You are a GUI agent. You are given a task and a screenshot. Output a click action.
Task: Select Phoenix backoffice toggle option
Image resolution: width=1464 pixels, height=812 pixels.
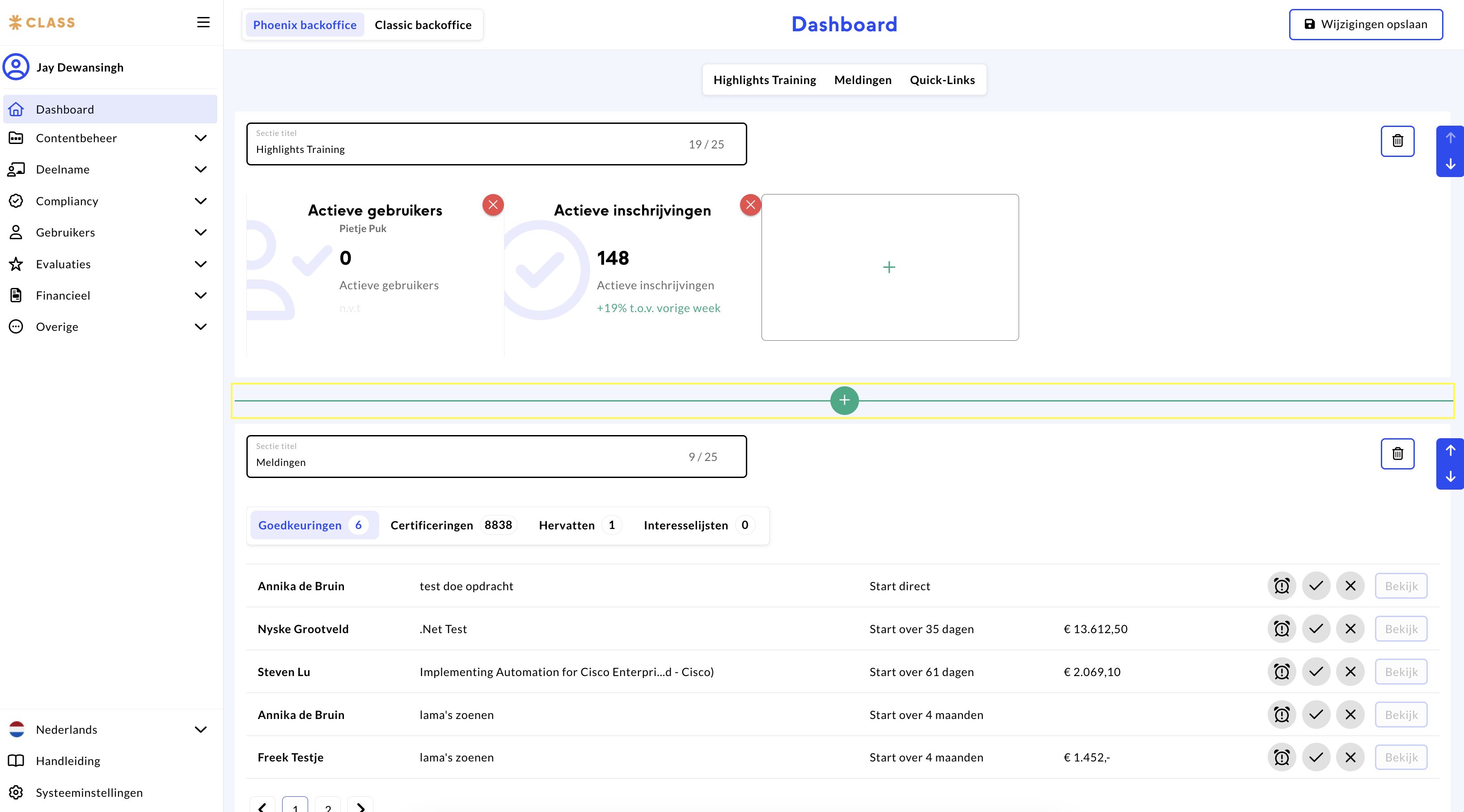pos(305,25)
